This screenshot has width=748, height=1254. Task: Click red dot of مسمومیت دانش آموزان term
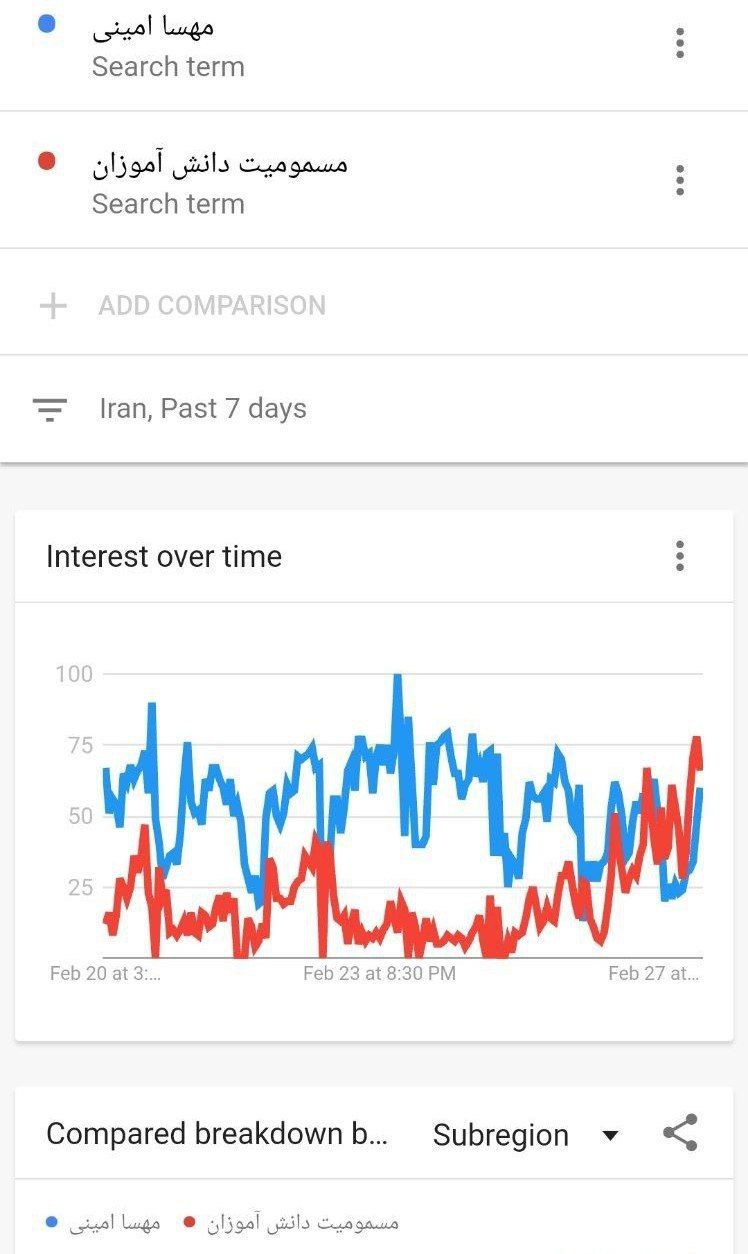click(x=45, y=161)
